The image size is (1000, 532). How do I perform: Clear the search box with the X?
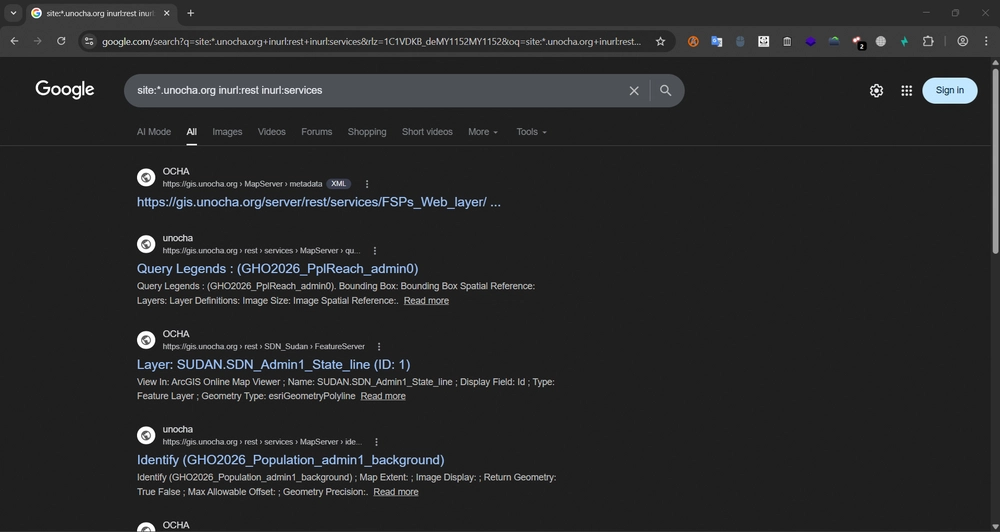(634, 91)
